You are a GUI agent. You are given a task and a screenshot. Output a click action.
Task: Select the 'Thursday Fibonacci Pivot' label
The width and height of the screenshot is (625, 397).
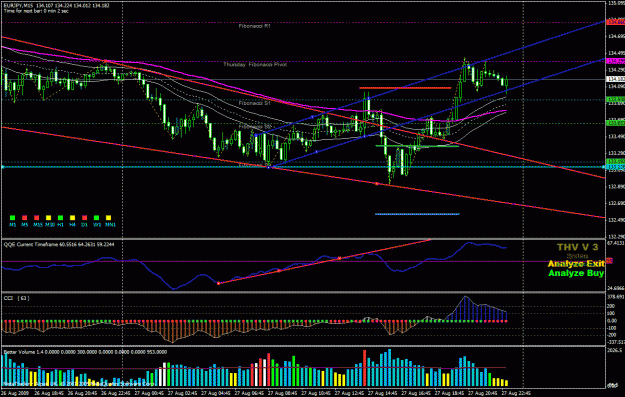coord(255,64)
